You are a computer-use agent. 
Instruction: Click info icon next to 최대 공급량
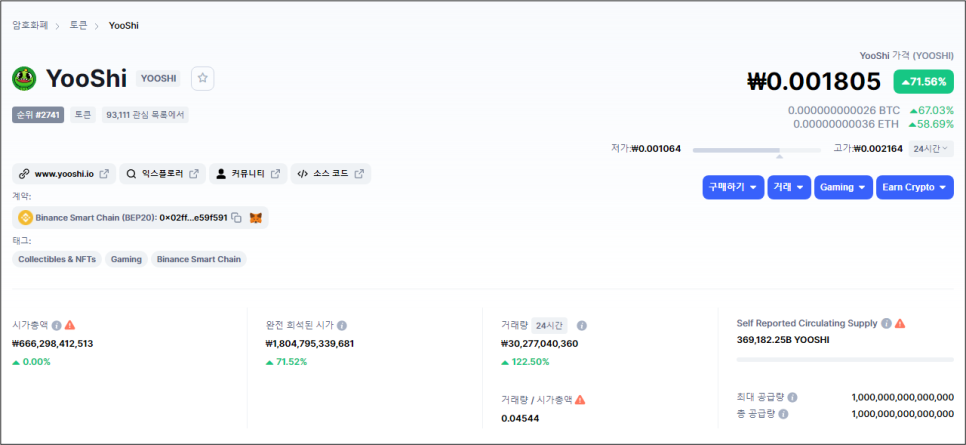point(792,397)
